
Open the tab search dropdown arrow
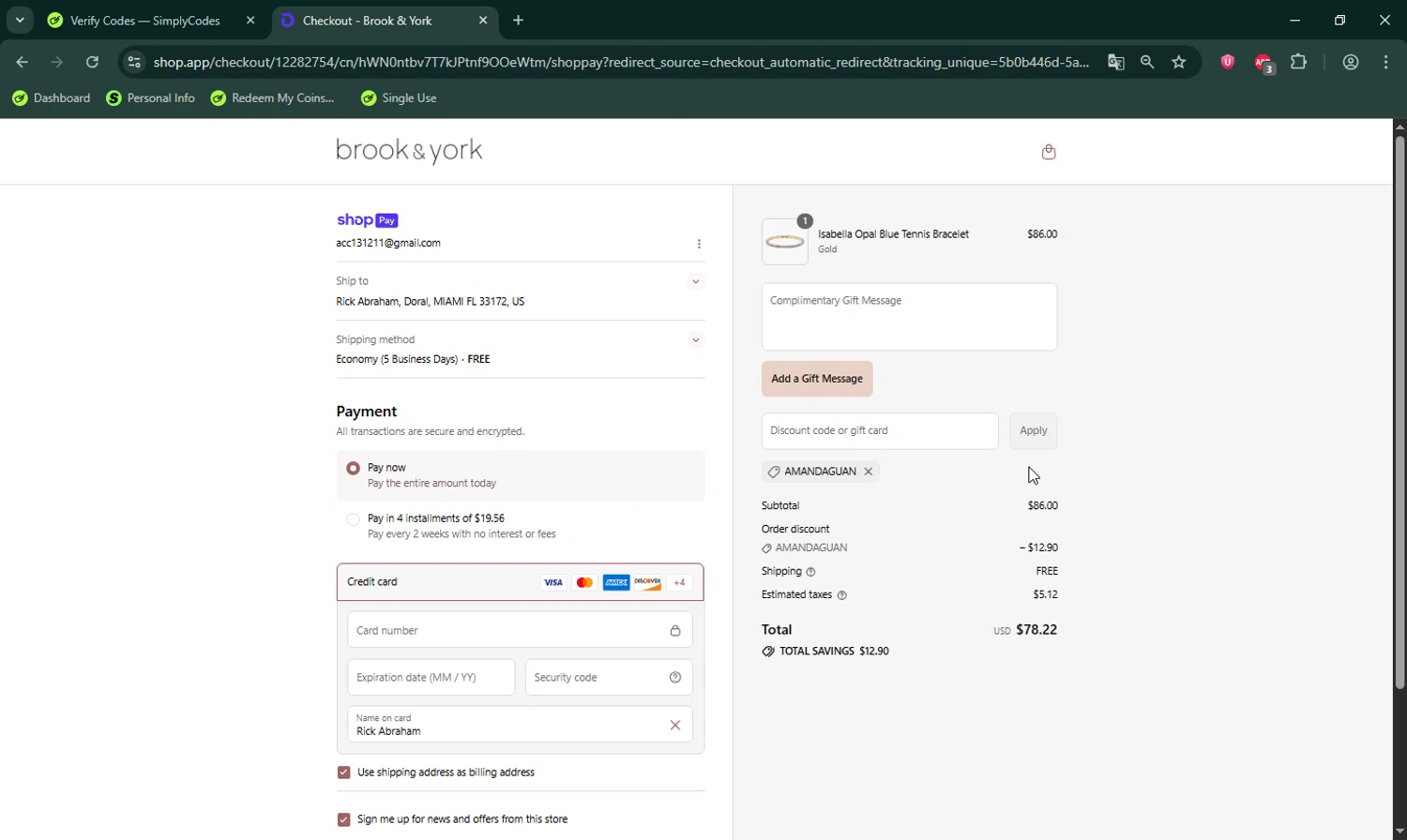[20, 20]
